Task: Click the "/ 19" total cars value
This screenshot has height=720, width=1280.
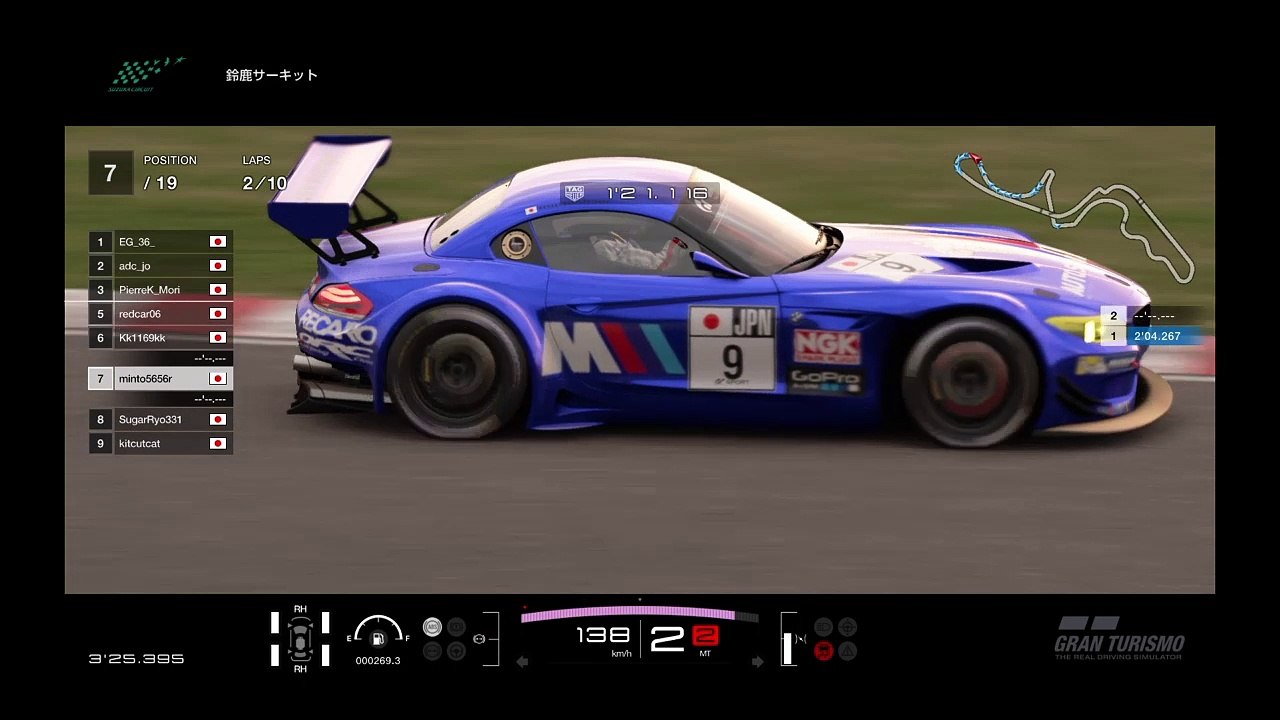Action: (161, 183)
